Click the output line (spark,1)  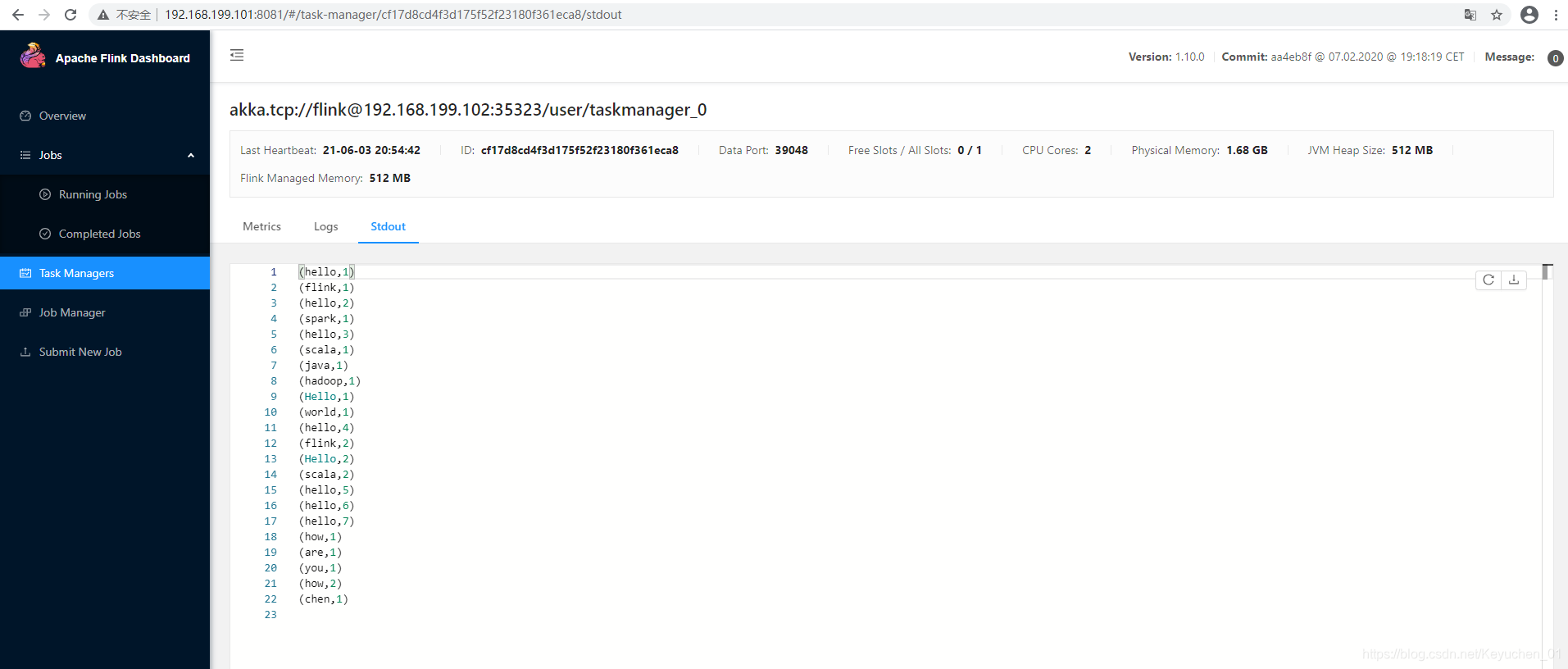pyautogui.click(x=327, y=318)
